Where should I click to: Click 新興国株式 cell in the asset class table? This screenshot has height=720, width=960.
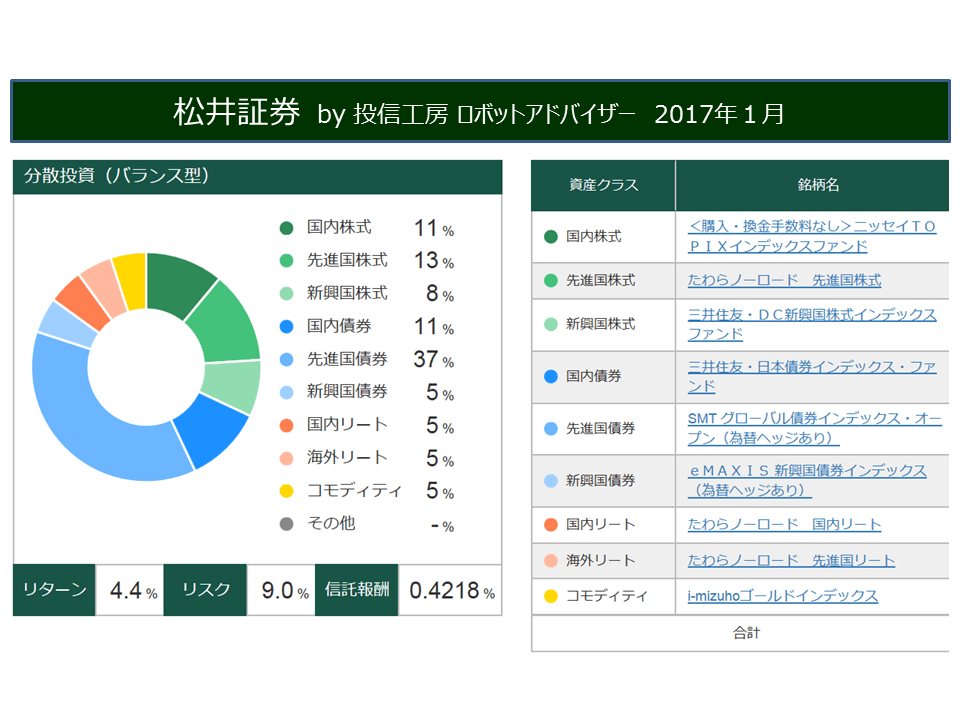click(x=604, y=324)
